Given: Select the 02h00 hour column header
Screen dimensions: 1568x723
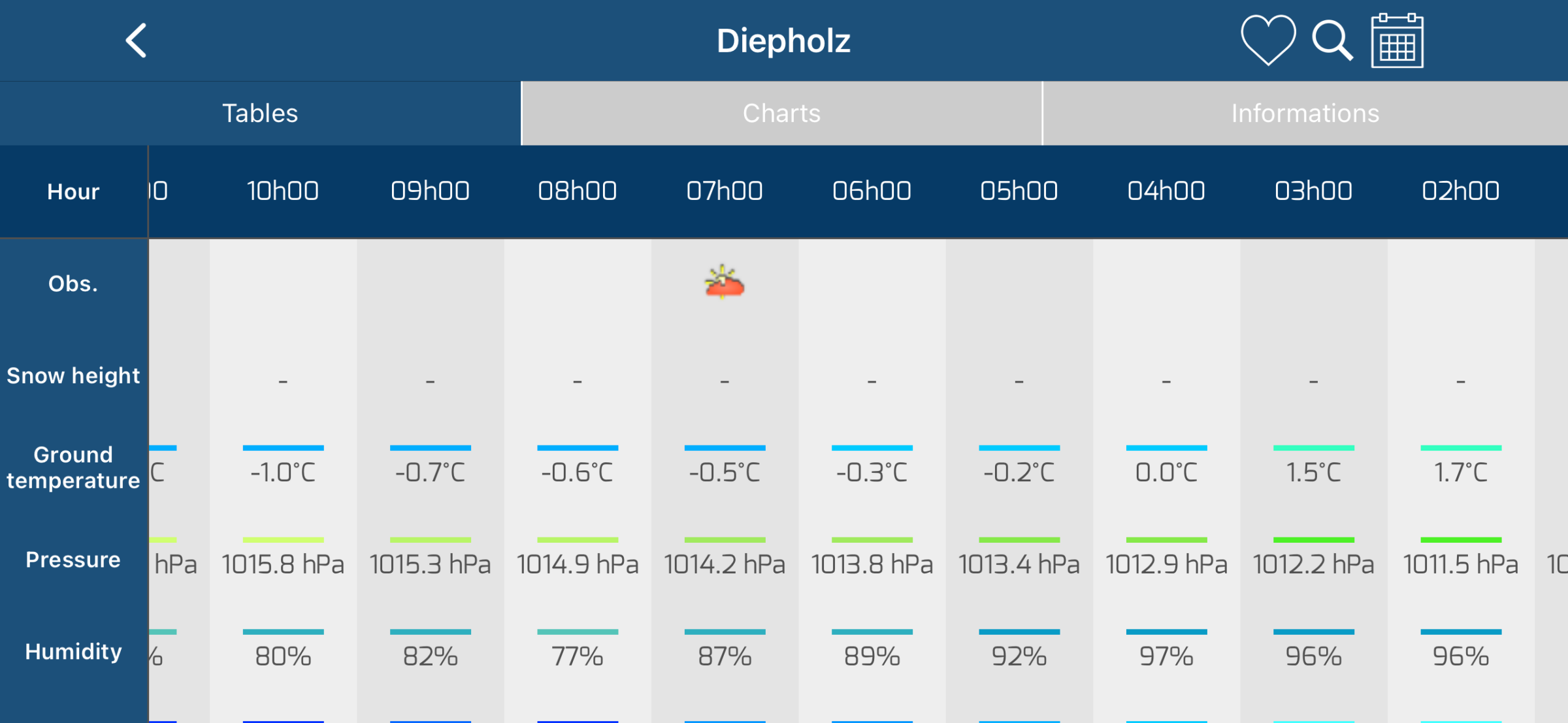Looking at the screenshot, I should point(1461,191).
